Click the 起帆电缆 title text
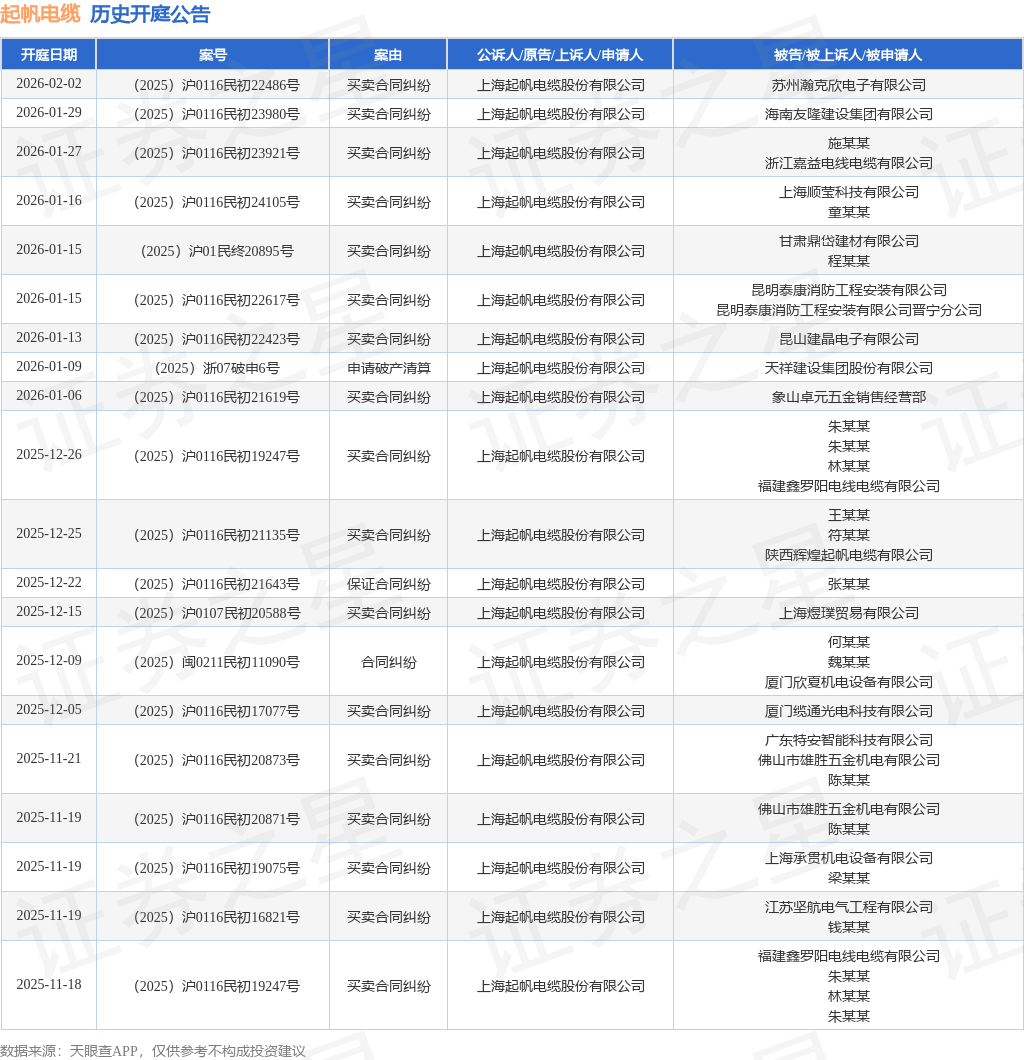 click(x=40, y=14)
